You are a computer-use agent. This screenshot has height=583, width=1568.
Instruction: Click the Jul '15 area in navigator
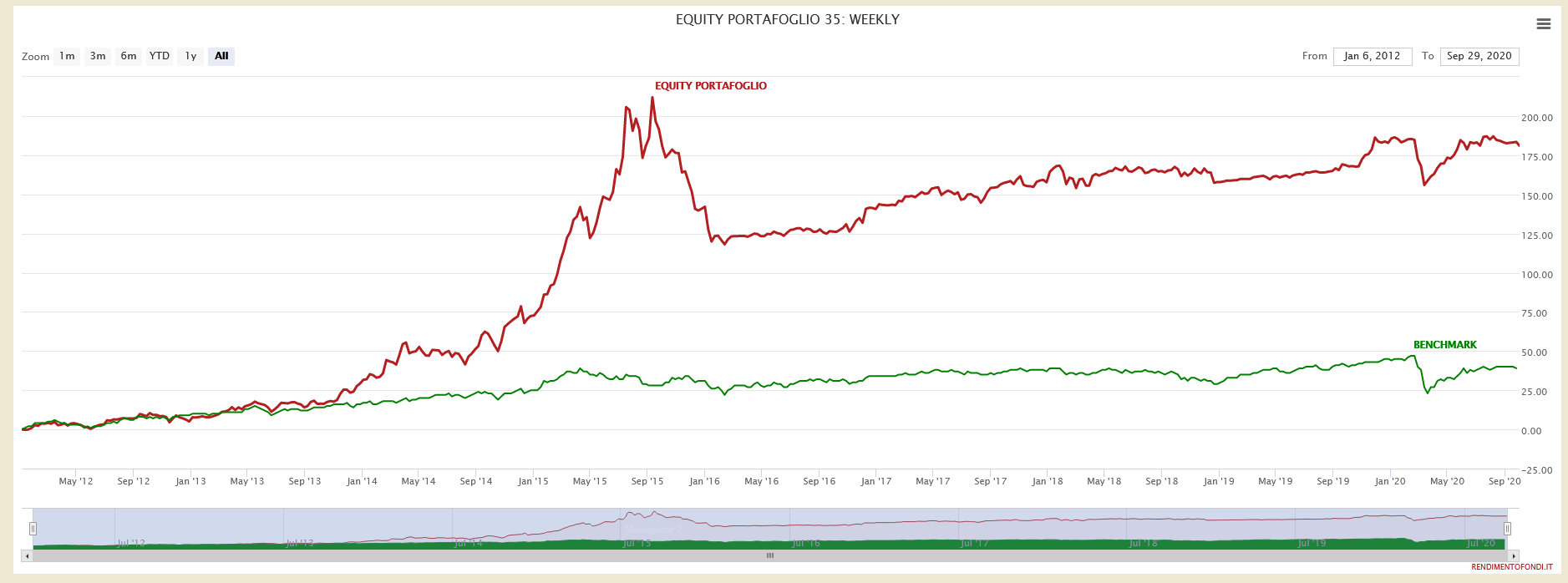click(x=637, y=542)
